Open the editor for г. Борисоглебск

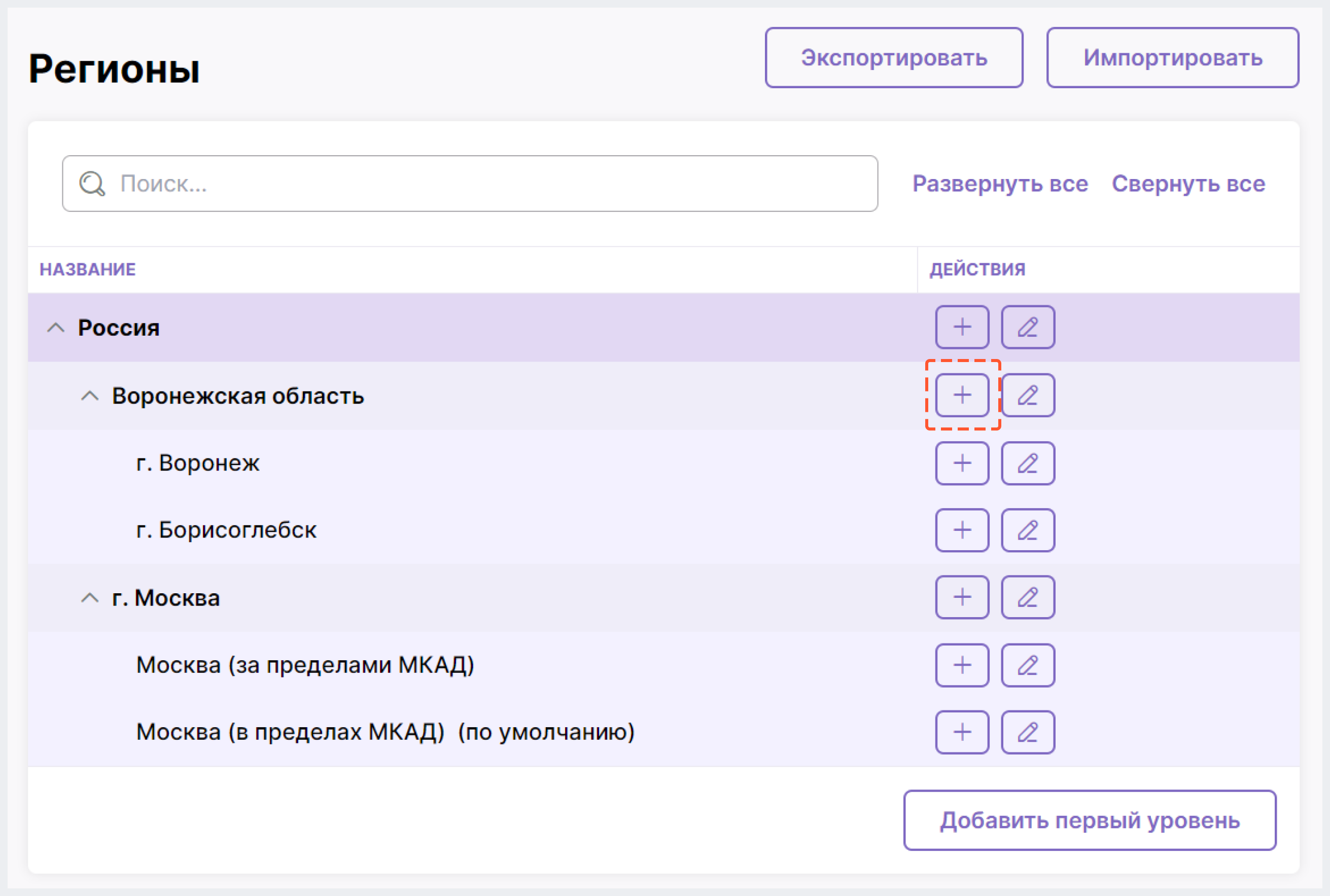[x=1028, y=530]
